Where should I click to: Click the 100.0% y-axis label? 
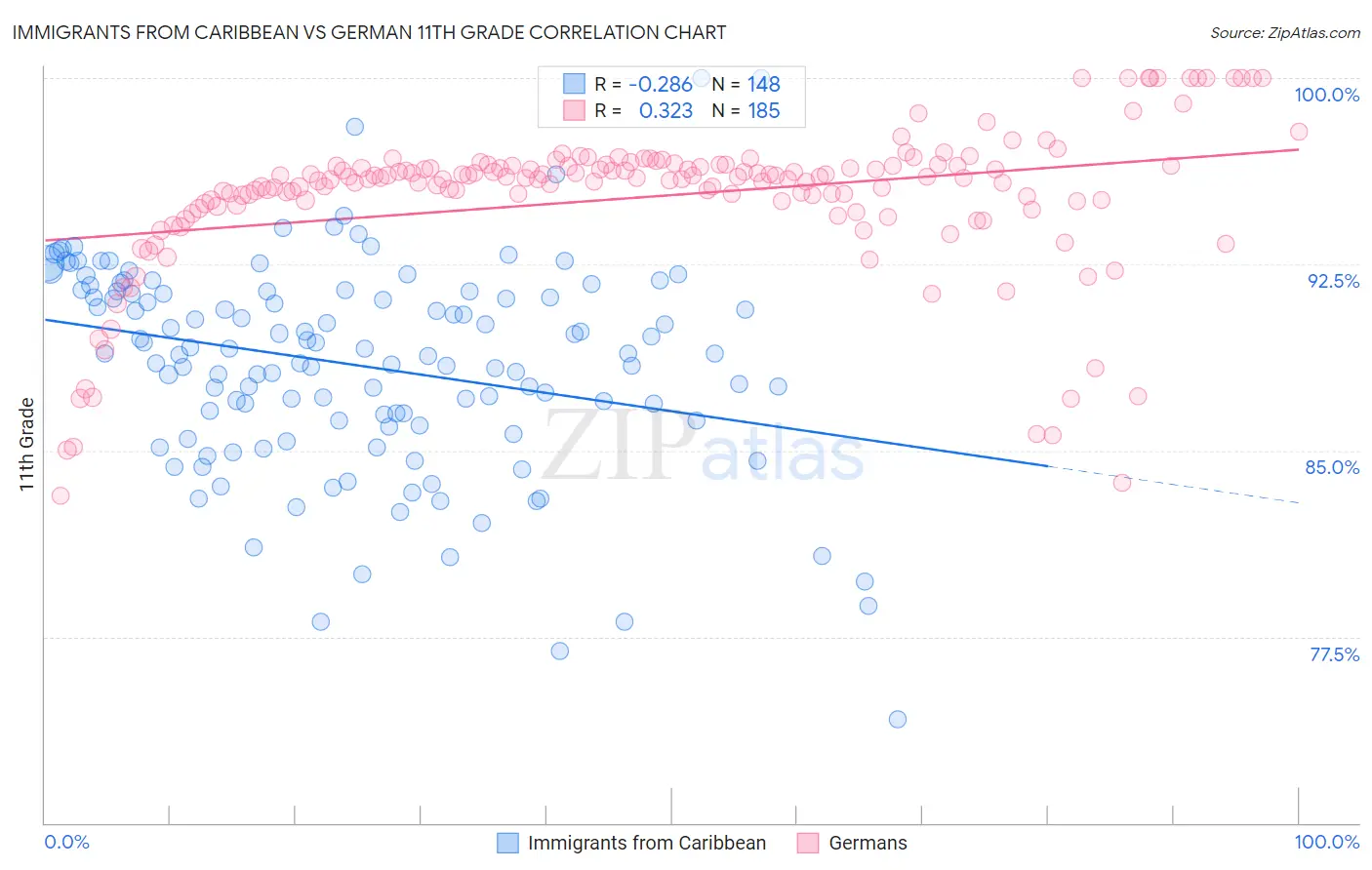(x=1327, y=95)
